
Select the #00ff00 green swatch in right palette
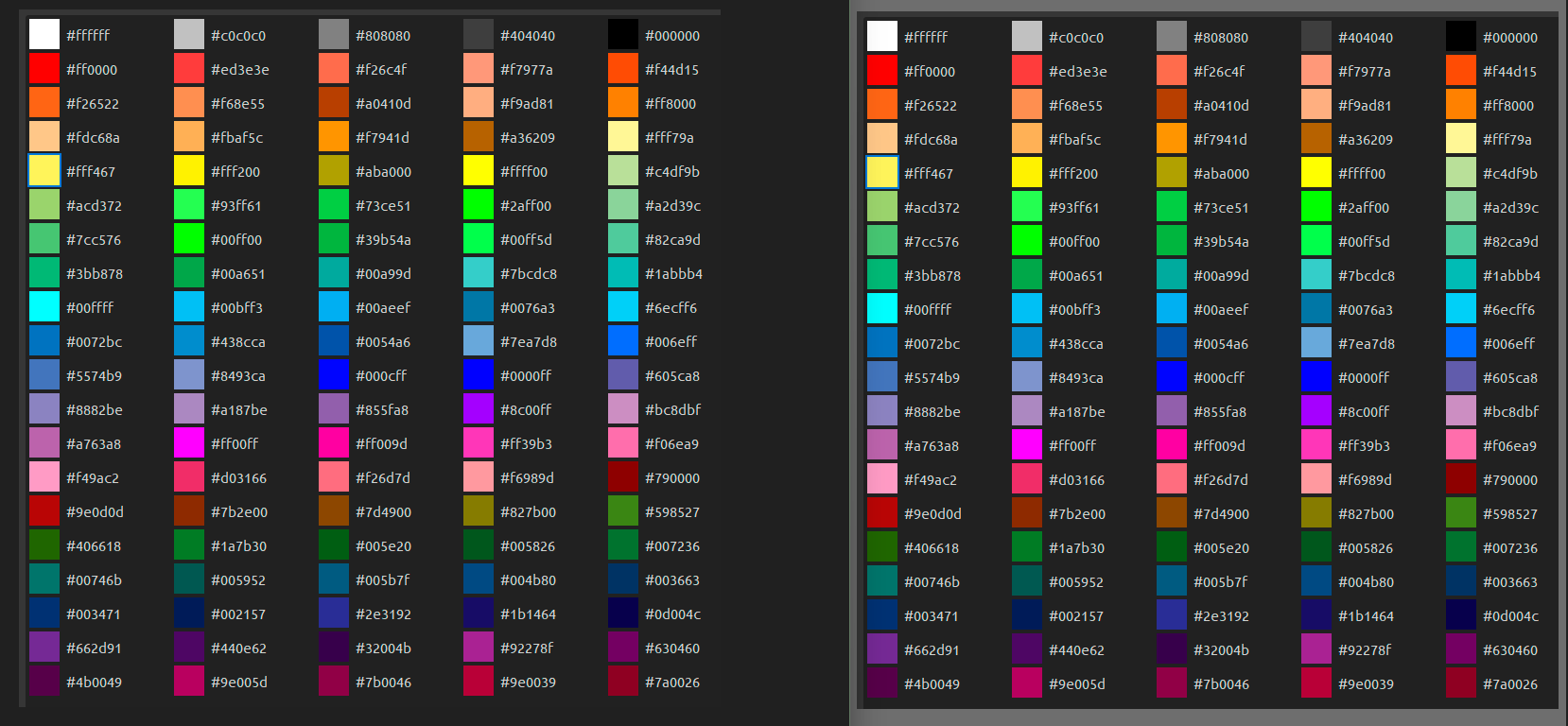tap(1027, 241)
